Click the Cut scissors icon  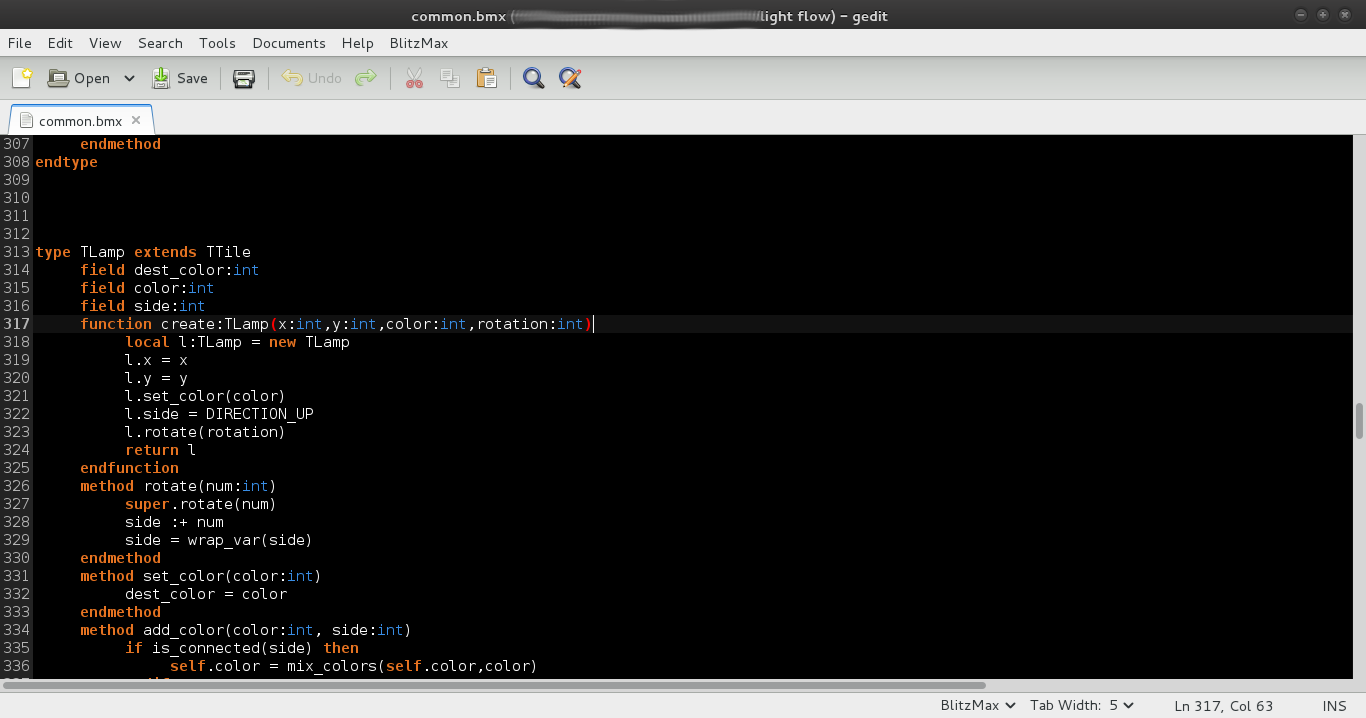pyautogui.click(x=414, y=78)
